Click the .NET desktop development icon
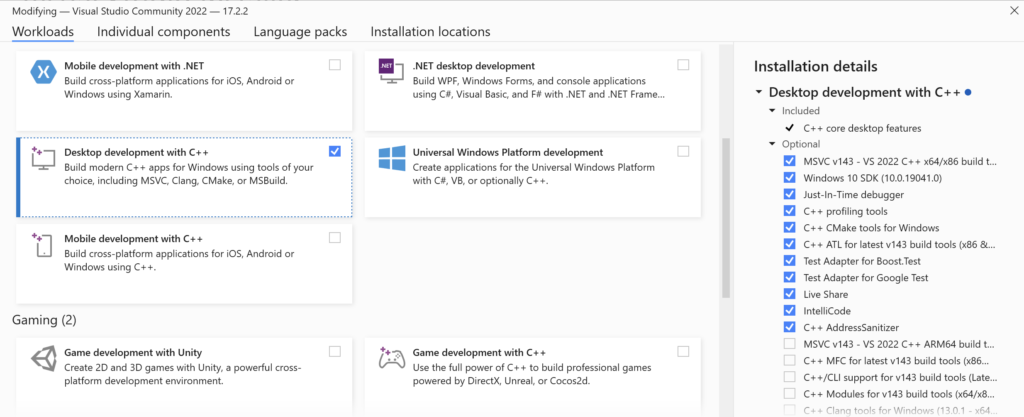1024x417 pixels. (392, 72)
